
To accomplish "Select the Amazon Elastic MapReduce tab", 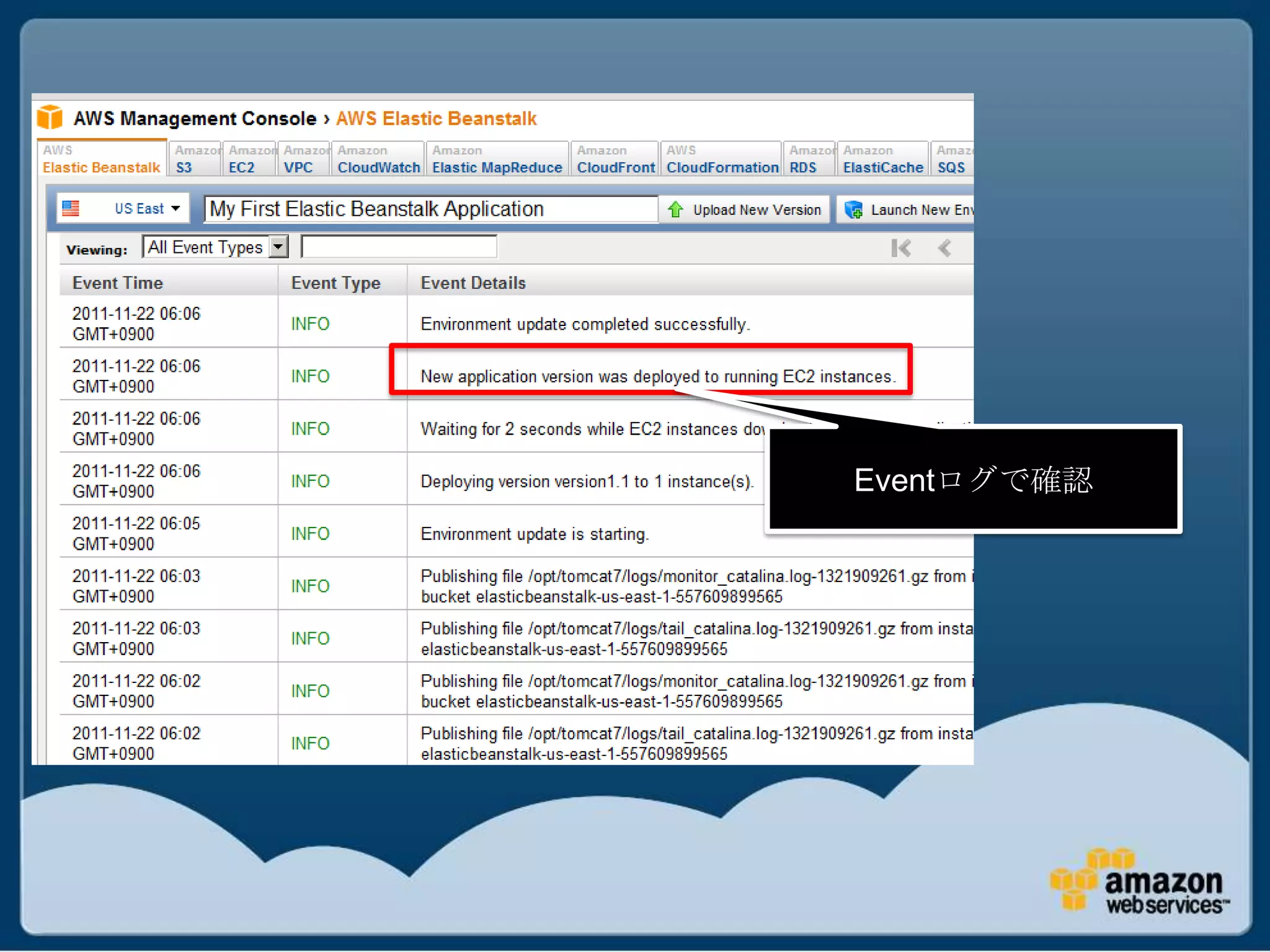I will pos(496,159).
